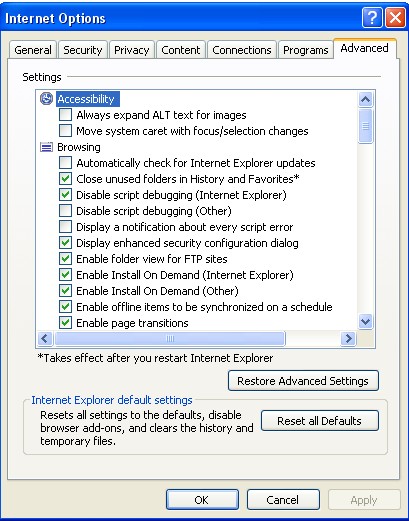Image resolution: width=409 pixels, height=521 pixels.
Task: Click Restore Advanced Settings button
Action: (x=303, y=381)
